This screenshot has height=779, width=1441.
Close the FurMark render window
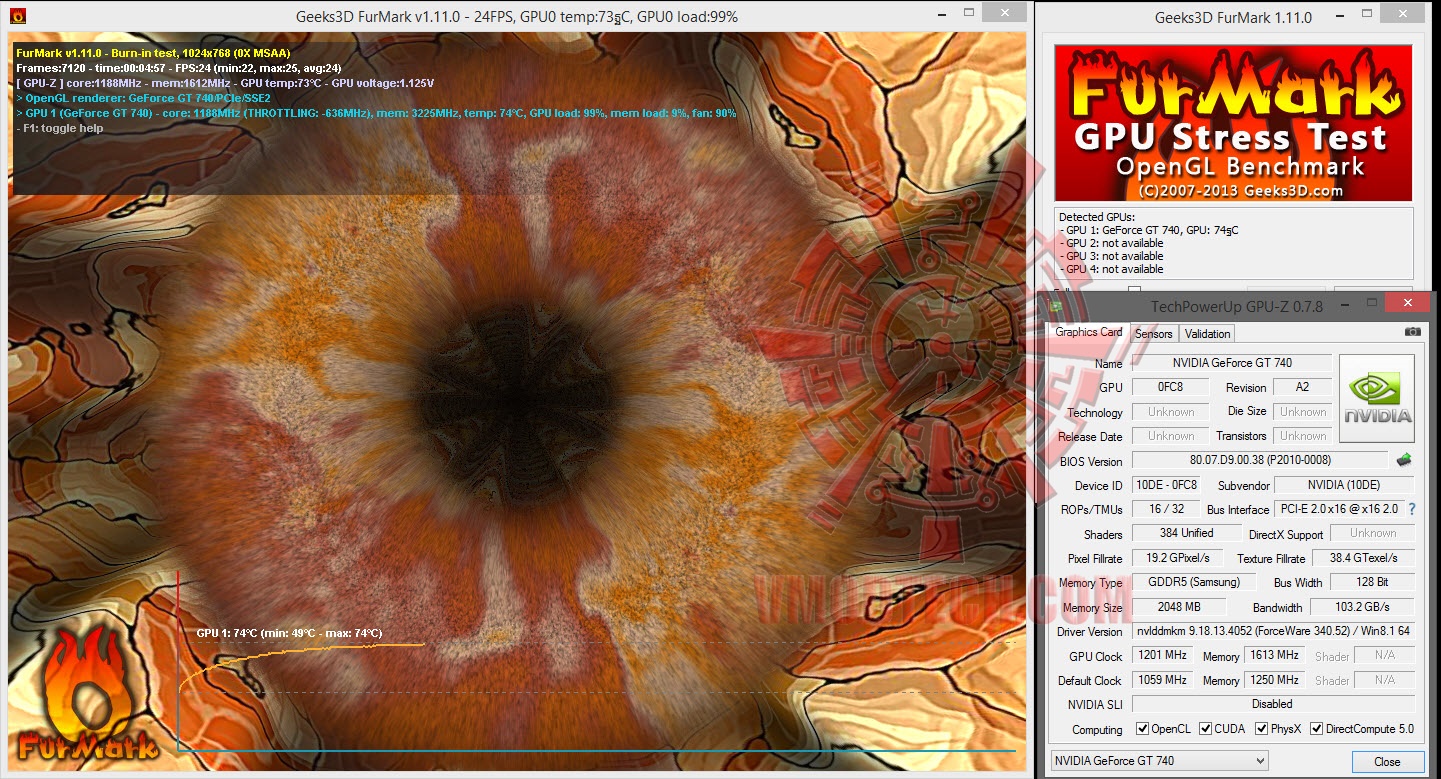pos(1003,13)
